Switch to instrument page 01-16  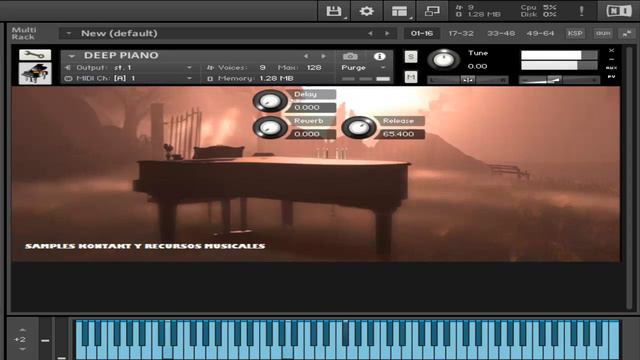click(x=422, y=33)
